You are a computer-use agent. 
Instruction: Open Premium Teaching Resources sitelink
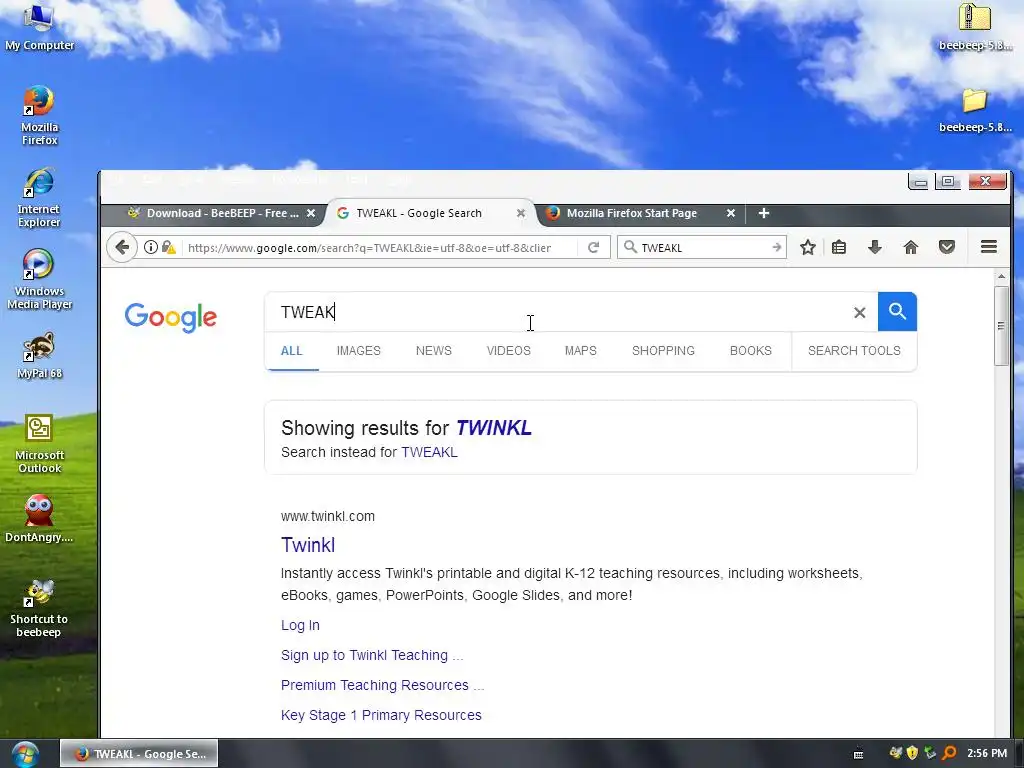383,685
